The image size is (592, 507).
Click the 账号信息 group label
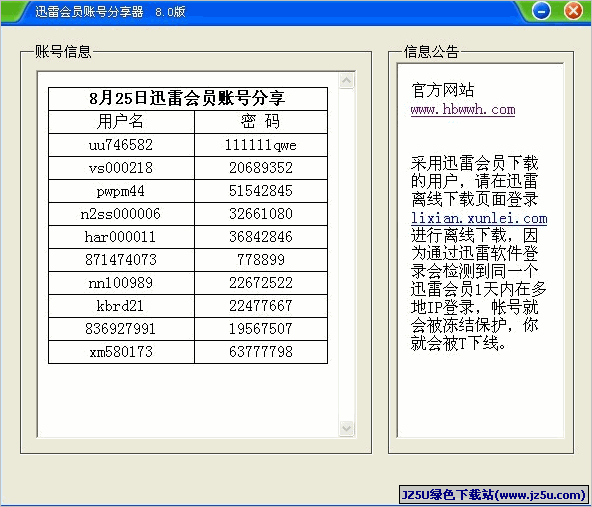tap(63, 52)
